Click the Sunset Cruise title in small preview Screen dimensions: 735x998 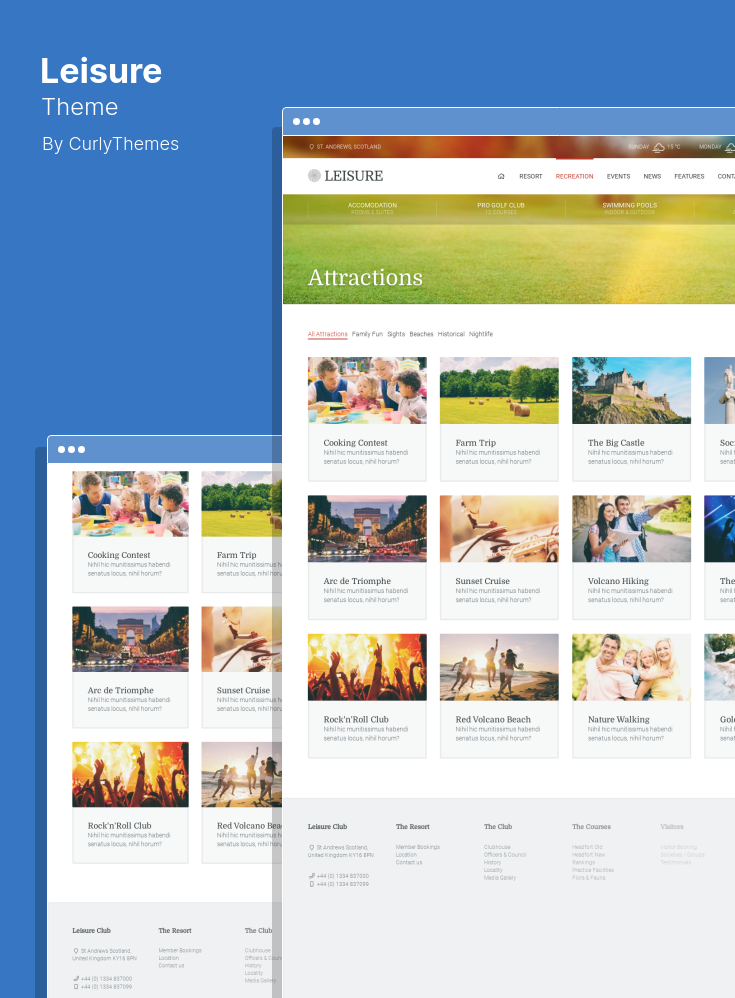click(243, 690)
